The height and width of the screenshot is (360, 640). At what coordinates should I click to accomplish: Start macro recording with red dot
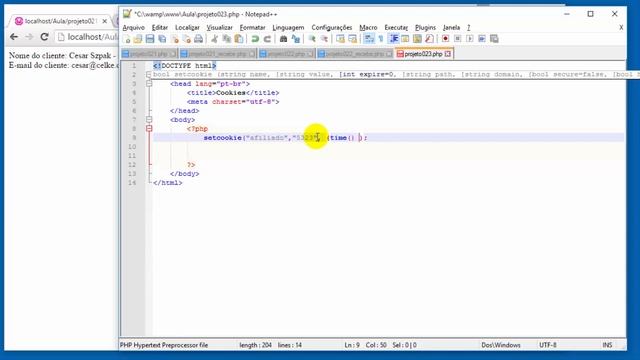(445, 39)
